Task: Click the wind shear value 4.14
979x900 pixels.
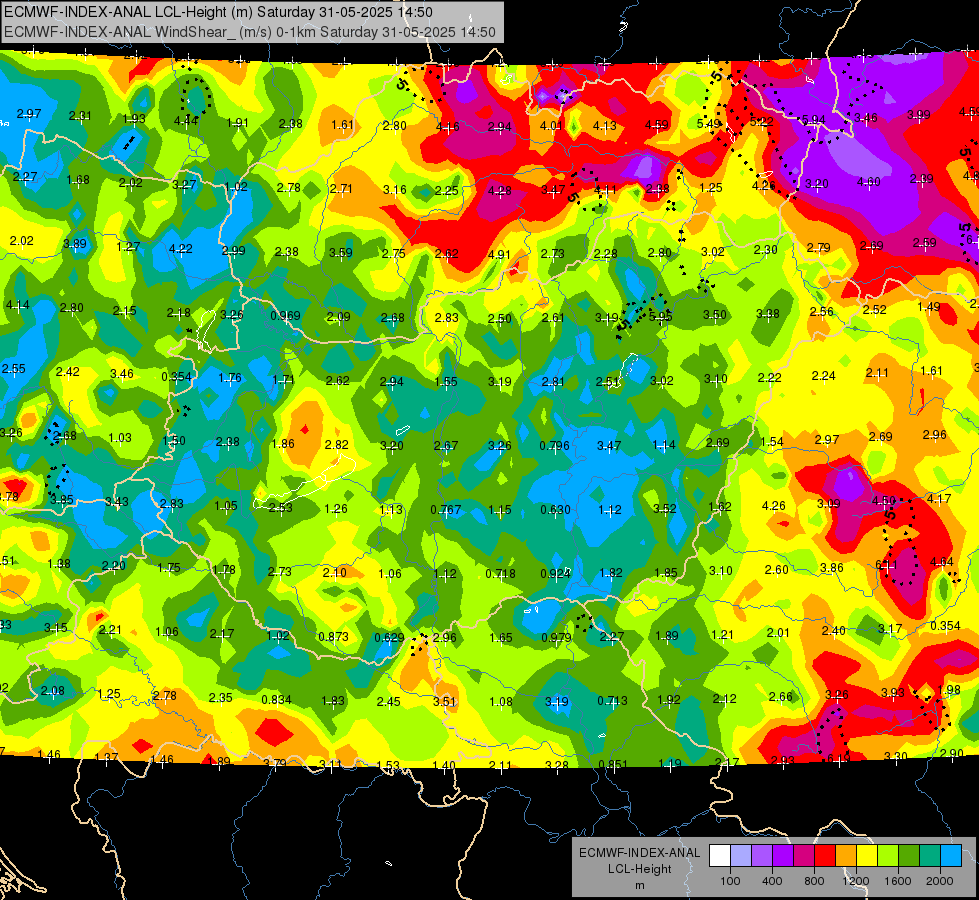Action: pos(17,305)
